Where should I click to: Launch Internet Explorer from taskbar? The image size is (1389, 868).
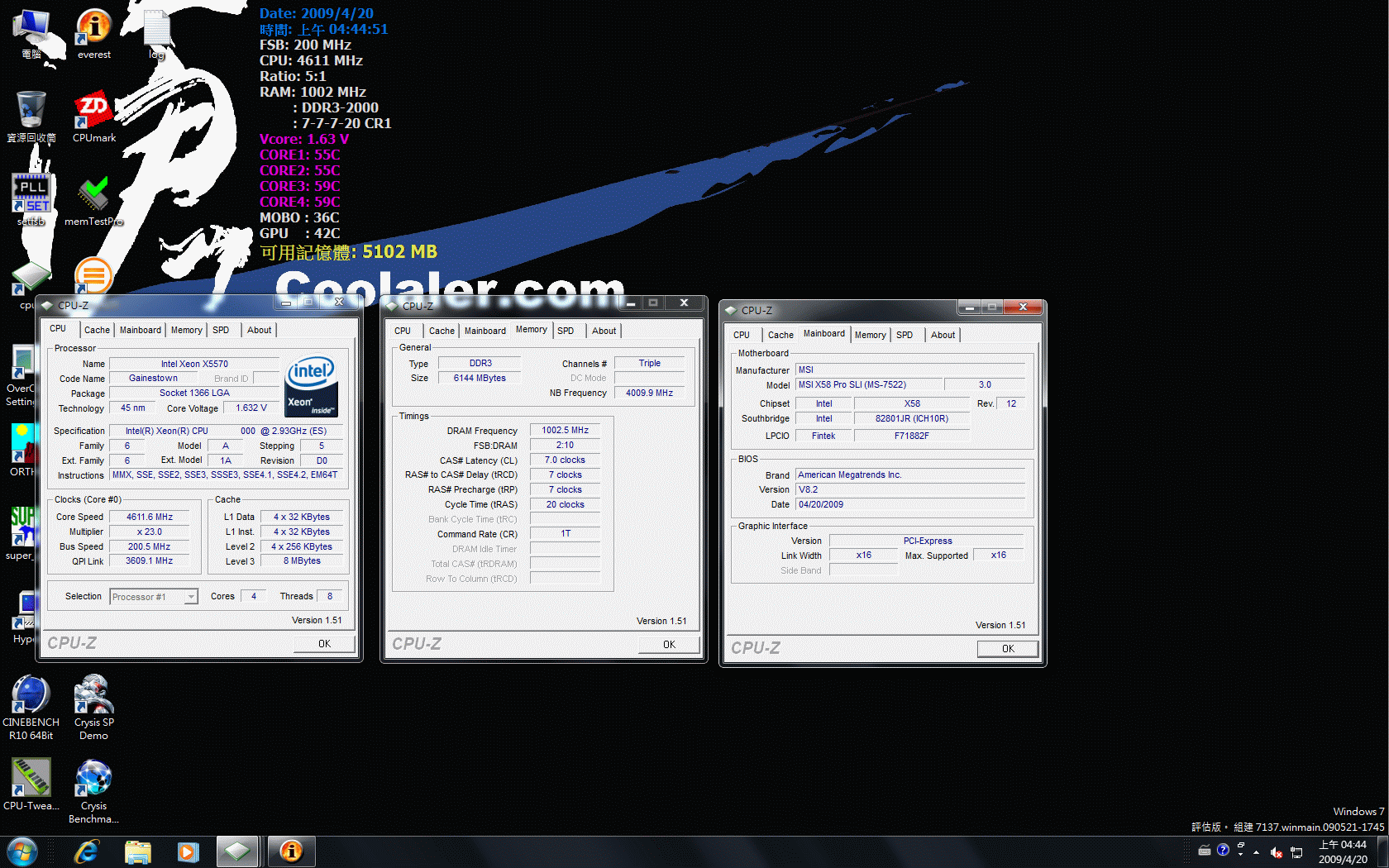tap(86, 851)
